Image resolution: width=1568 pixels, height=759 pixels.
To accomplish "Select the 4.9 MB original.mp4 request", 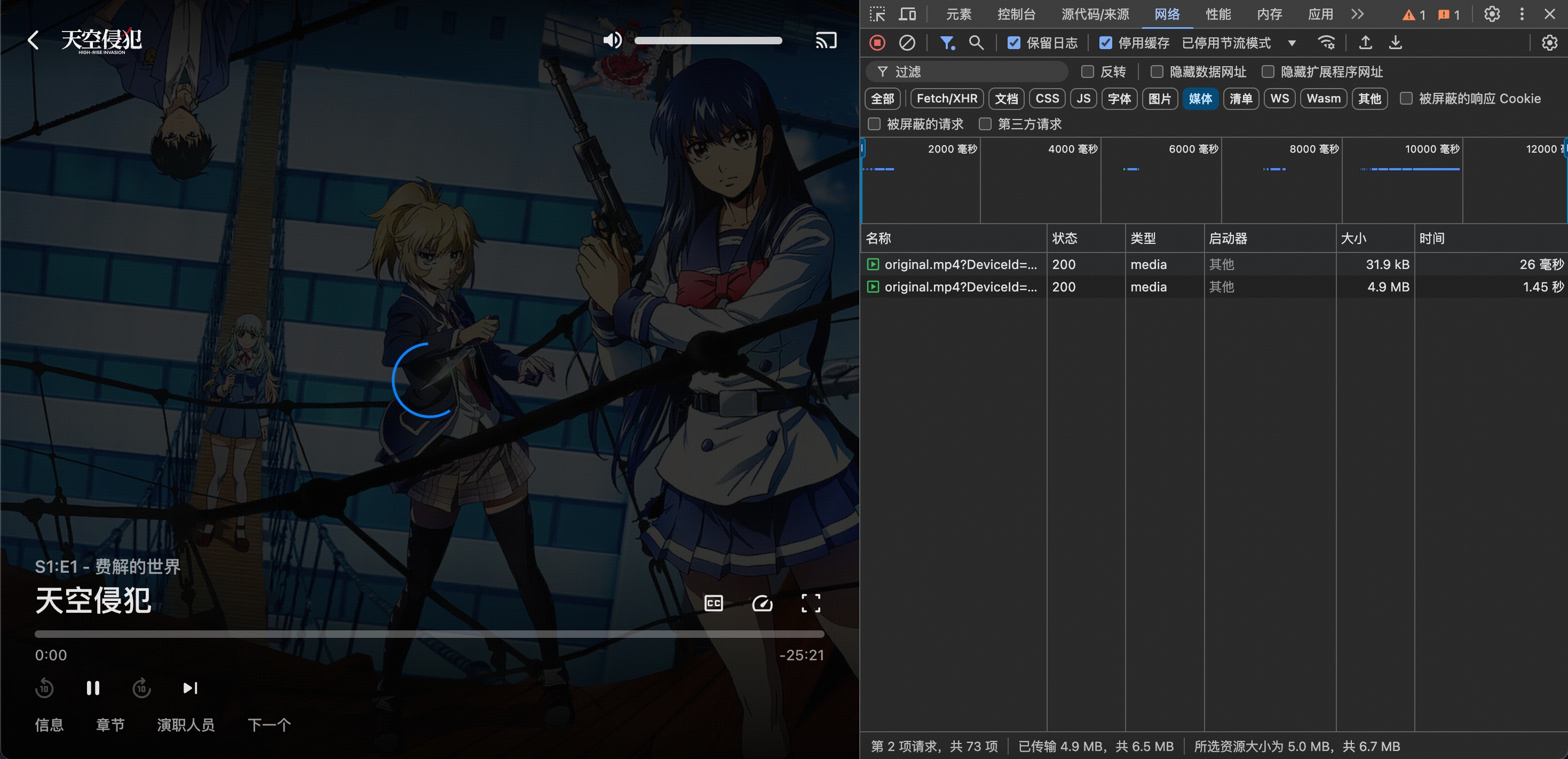I will tap(1214, 287).
